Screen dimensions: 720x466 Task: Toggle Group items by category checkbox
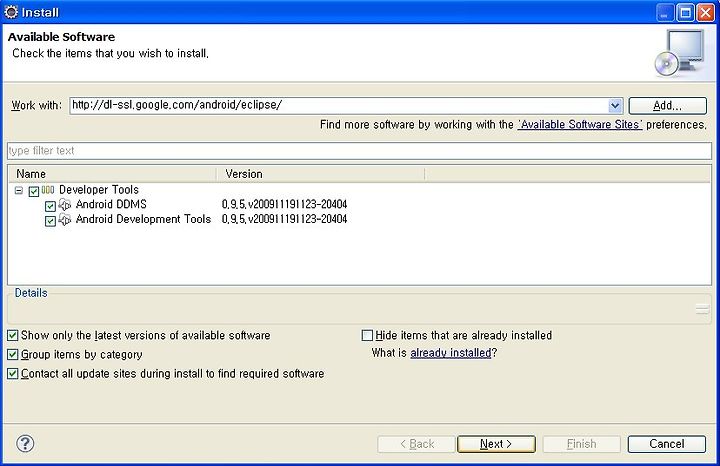click(13, 354)
